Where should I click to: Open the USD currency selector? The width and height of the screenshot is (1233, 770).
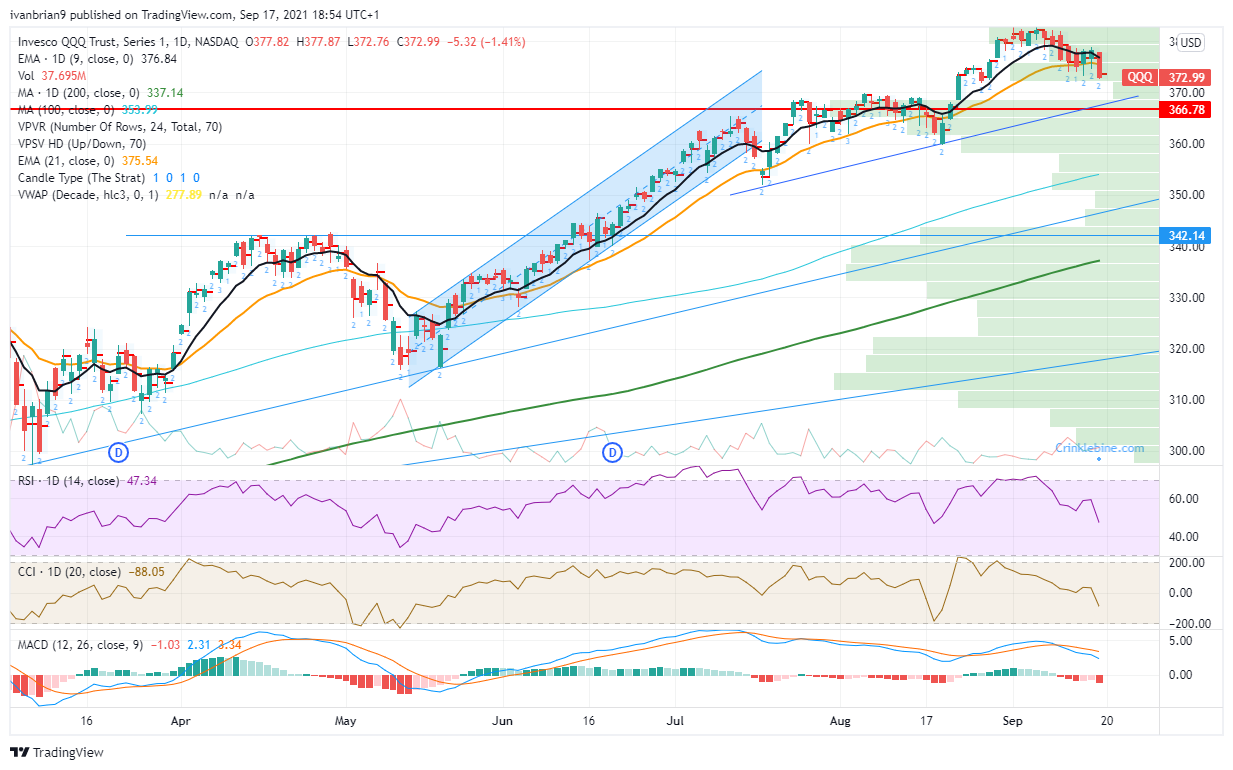1190,43
